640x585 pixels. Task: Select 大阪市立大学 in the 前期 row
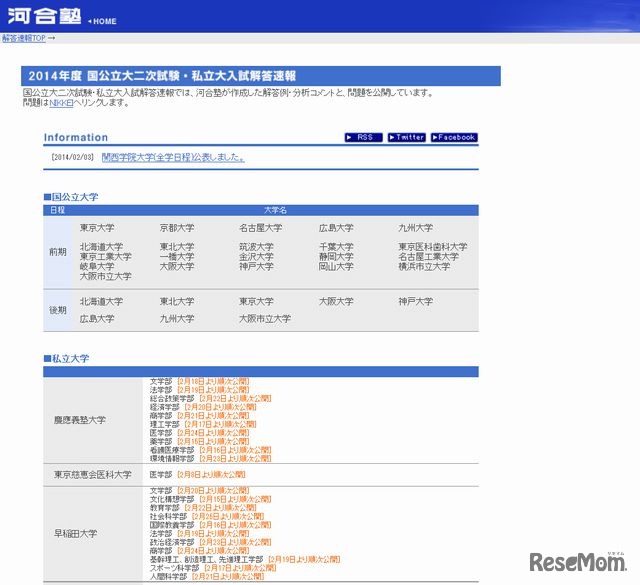(106, 276)
